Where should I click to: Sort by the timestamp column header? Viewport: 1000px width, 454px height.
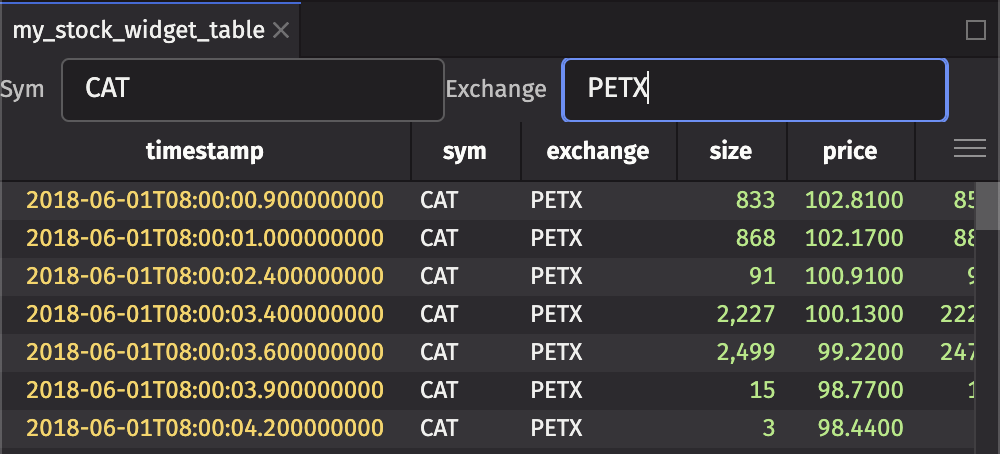tap(205, 151)
